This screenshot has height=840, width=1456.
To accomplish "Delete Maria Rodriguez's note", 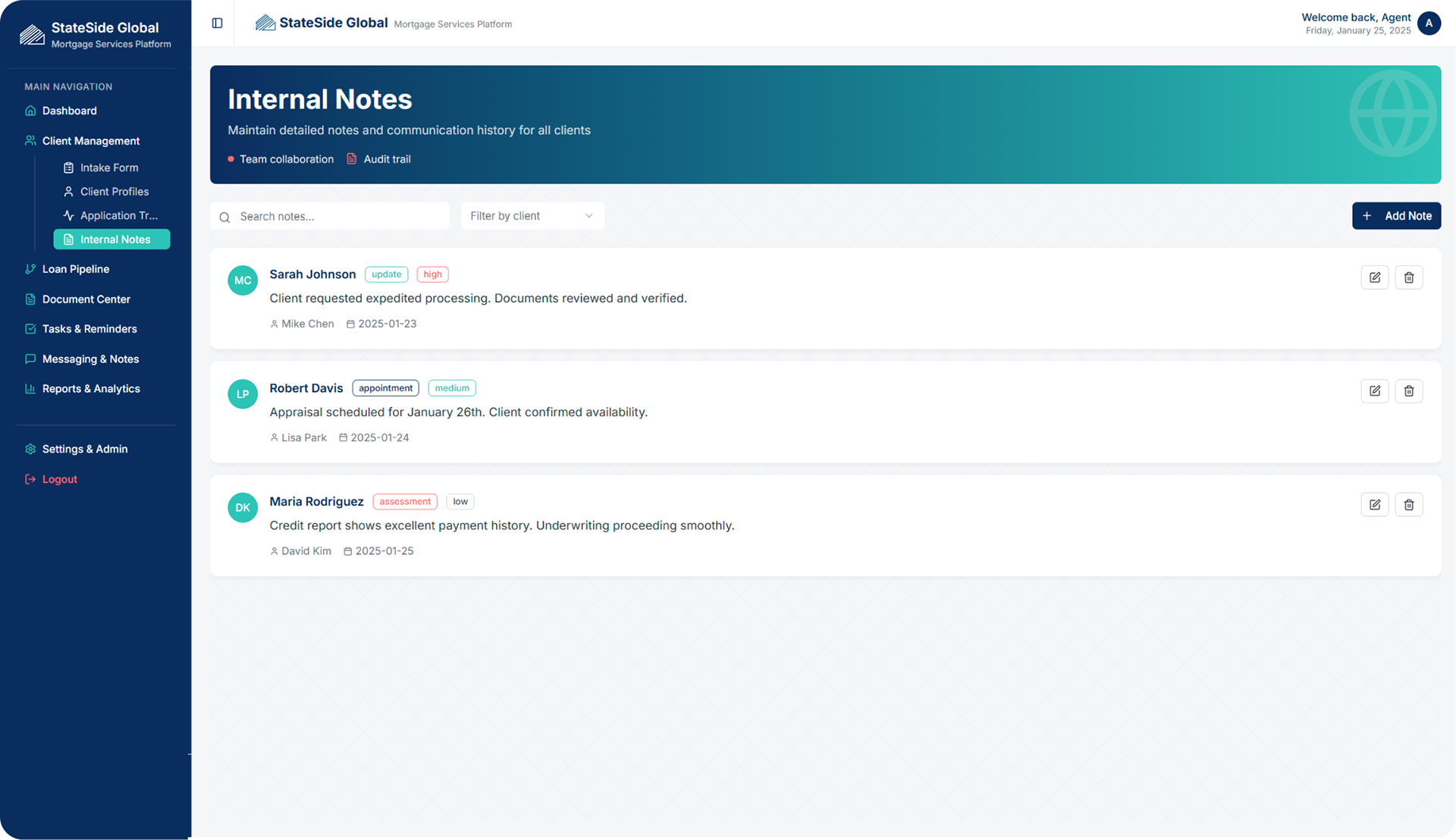I will 1408,505.
